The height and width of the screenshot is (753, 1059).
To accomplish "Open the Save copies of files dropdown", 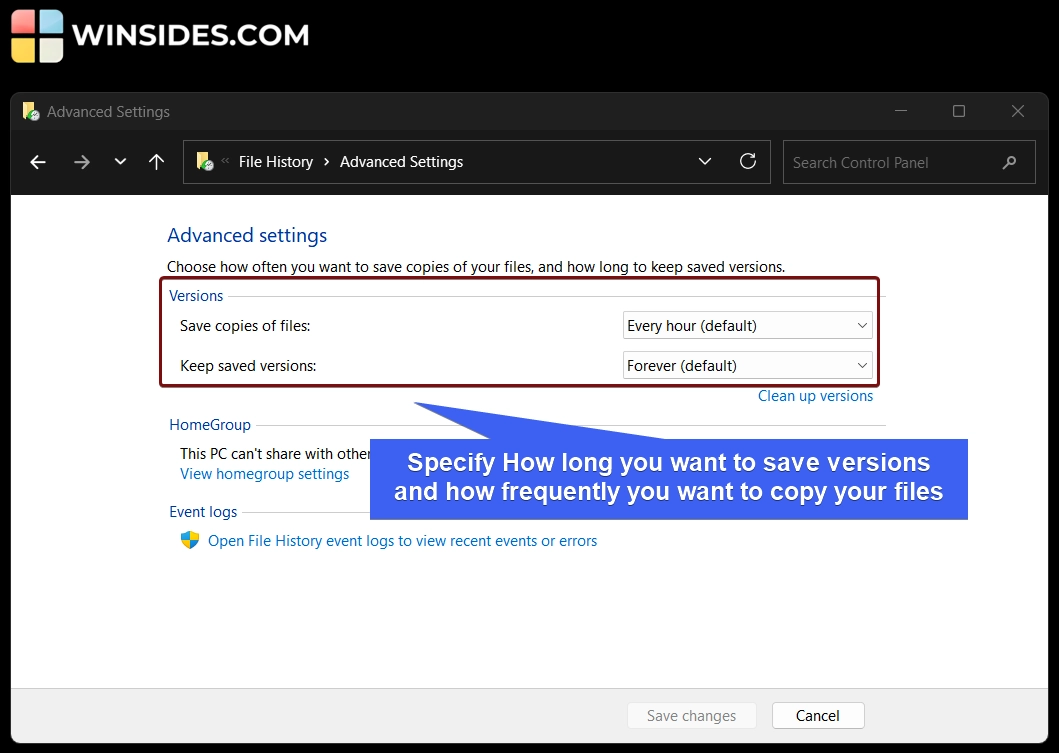I will point(747,326).
